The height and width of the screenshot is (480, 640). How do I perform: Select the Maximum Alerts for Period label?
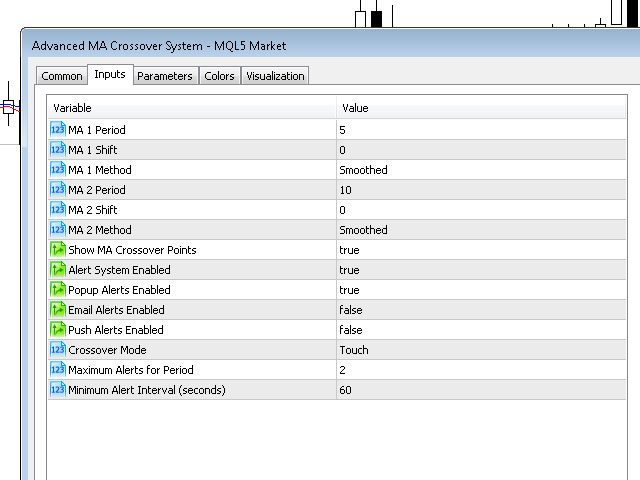131,370
